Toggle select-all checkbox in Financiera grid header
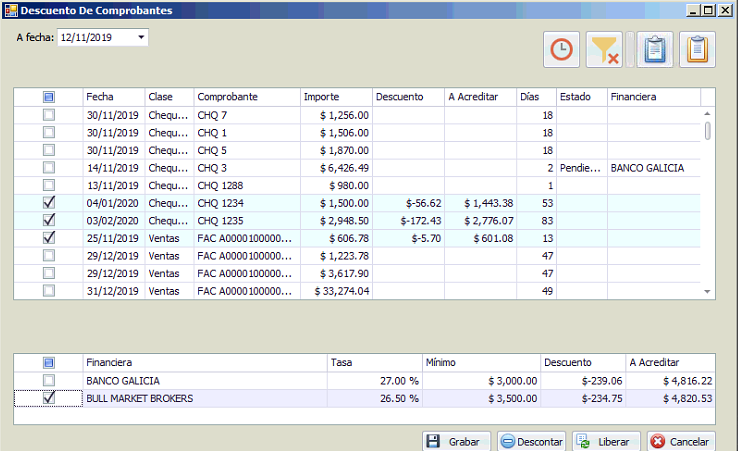Viewport: 738px width, 451px height. point(48,362)
